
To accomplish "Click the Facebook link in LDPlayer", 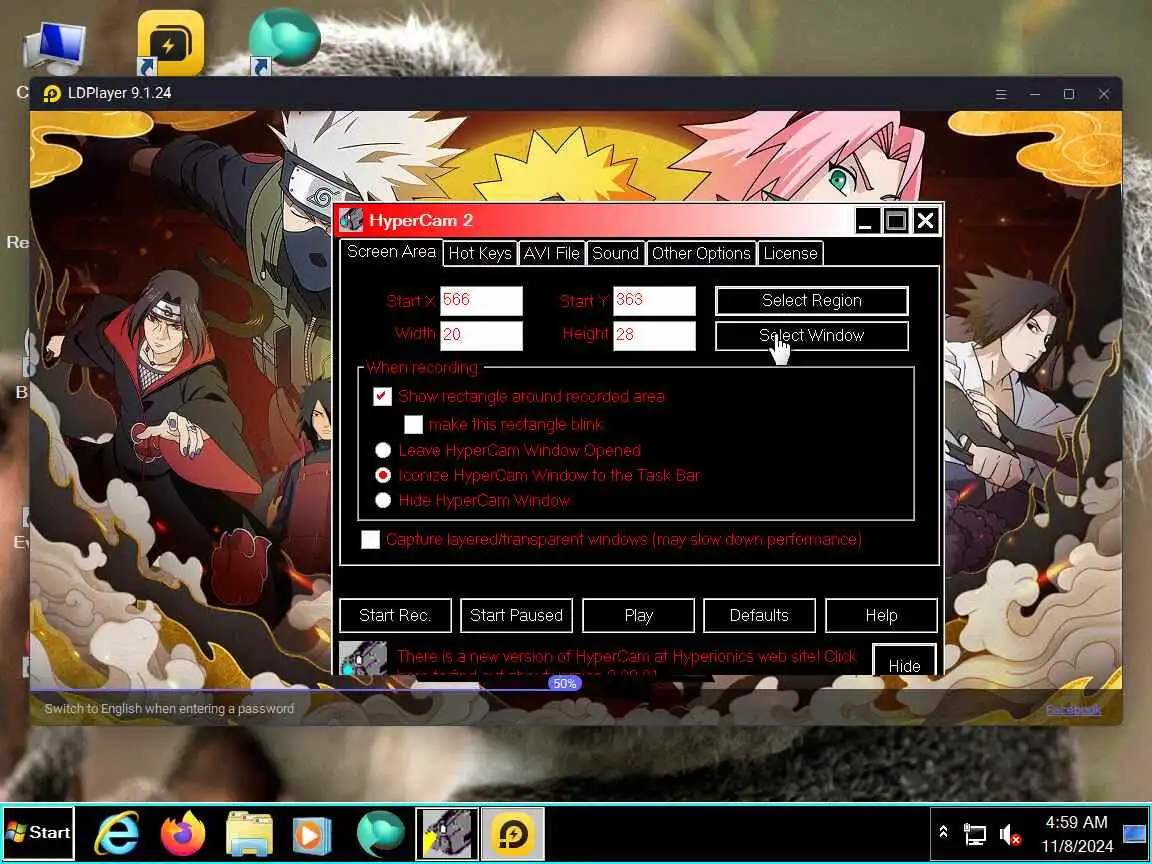I will coord(1073,710).
